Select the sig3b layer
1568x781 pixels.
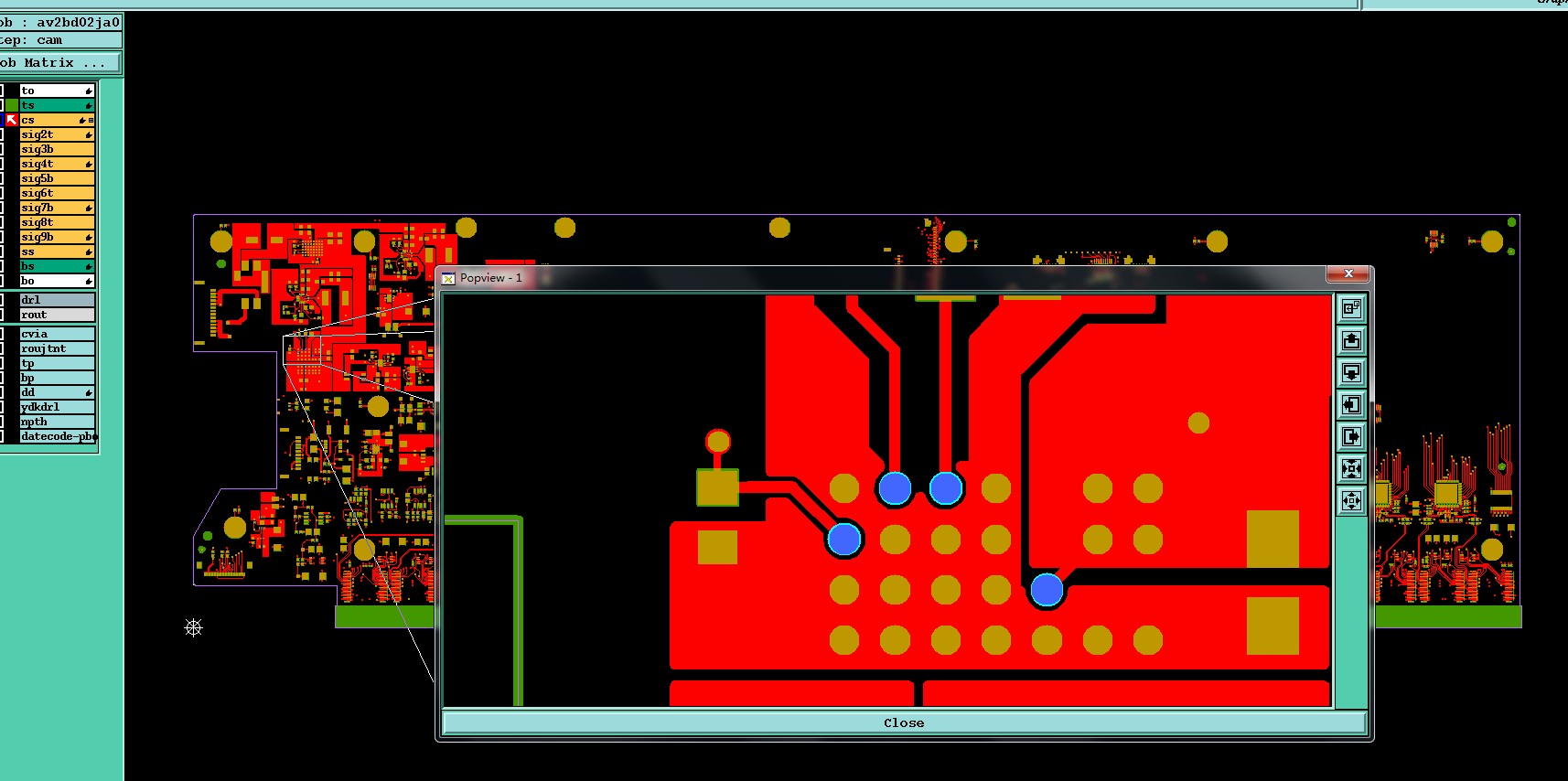tap(57, 149)
